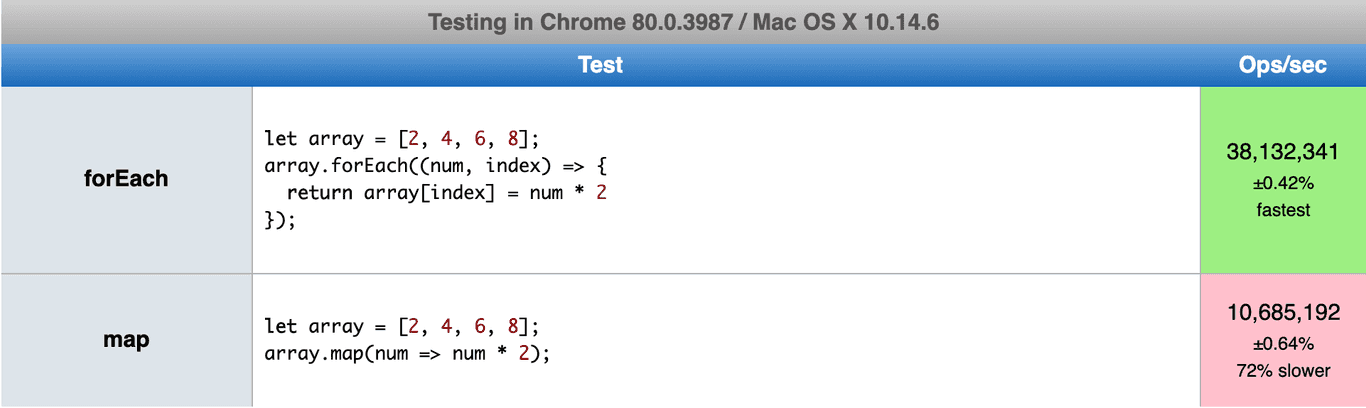1366x408 pixels.
Task: Click the 10,685,192 ops value
Action: click(1283, 313)
